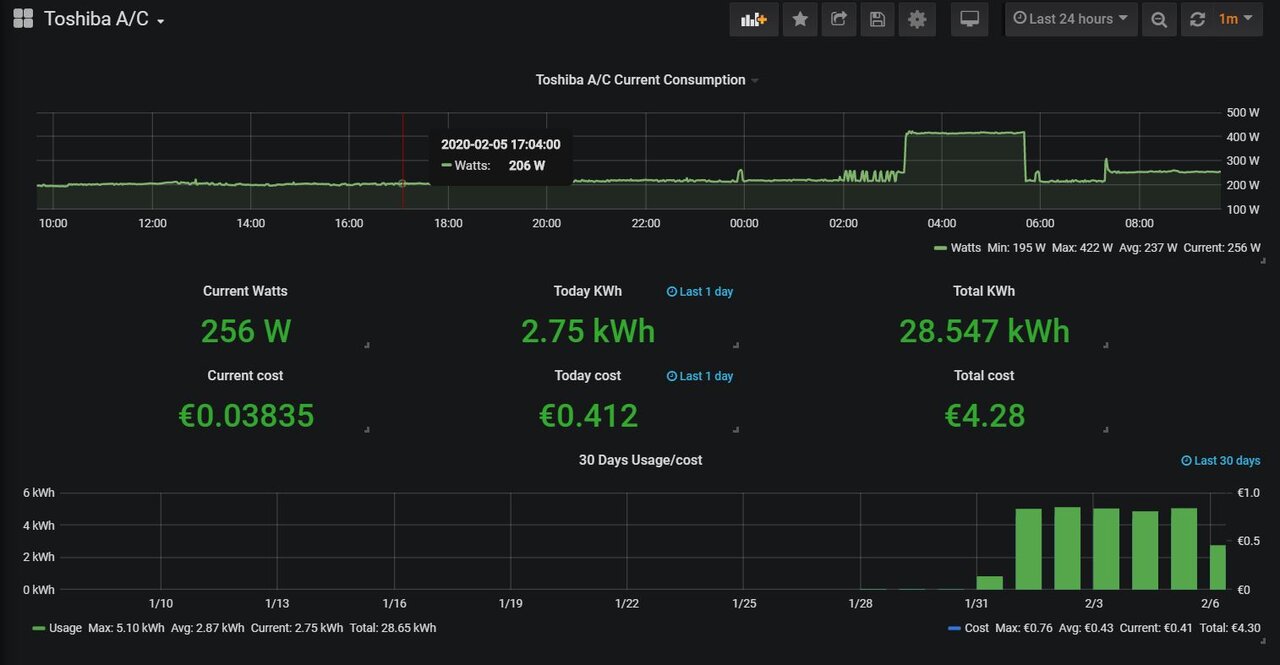This screenshot has width=1280, height=665.
Task: Open the 1m refresh interval dropdown
Action: [x=1236, y=19]
